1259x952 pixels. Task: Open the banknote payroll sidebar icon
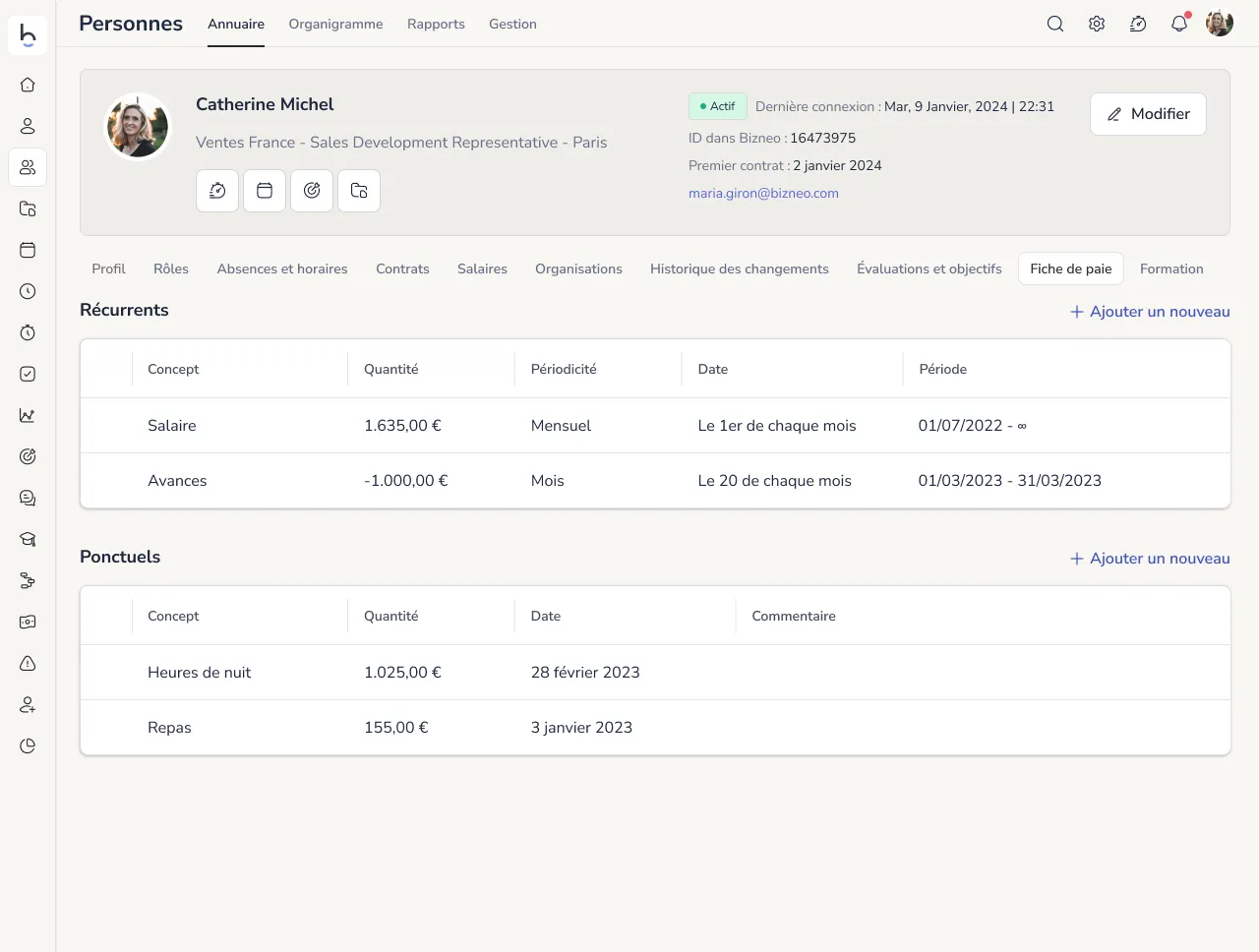pyautogui.click(x=28, y=622)
